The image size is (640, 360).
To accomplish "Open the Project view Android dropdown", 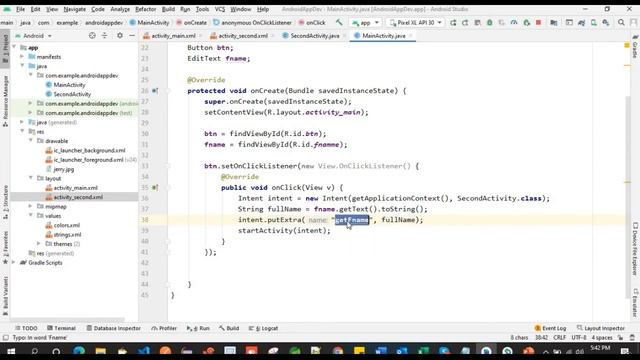I will (34, 36).
